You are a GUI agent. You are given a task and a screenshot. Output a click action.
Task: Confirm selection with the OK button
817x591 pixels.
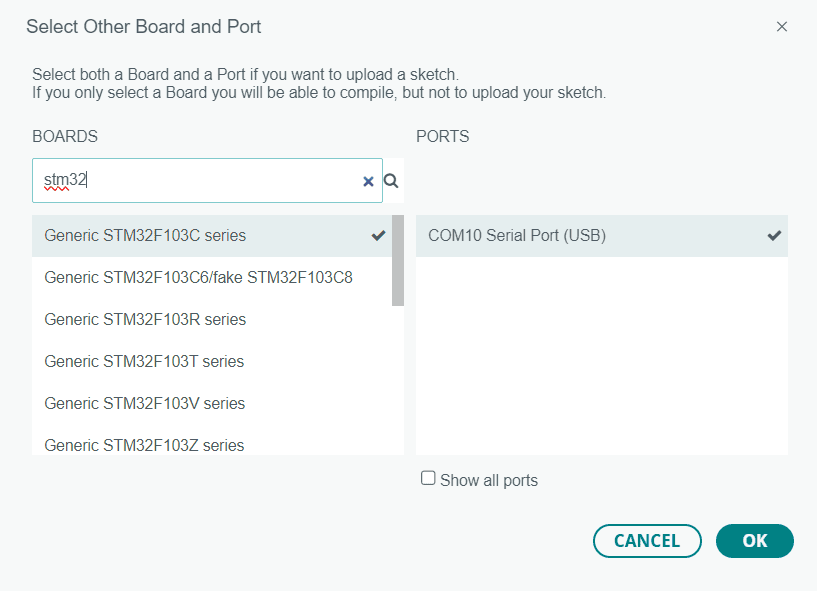[x=754, y=541]
